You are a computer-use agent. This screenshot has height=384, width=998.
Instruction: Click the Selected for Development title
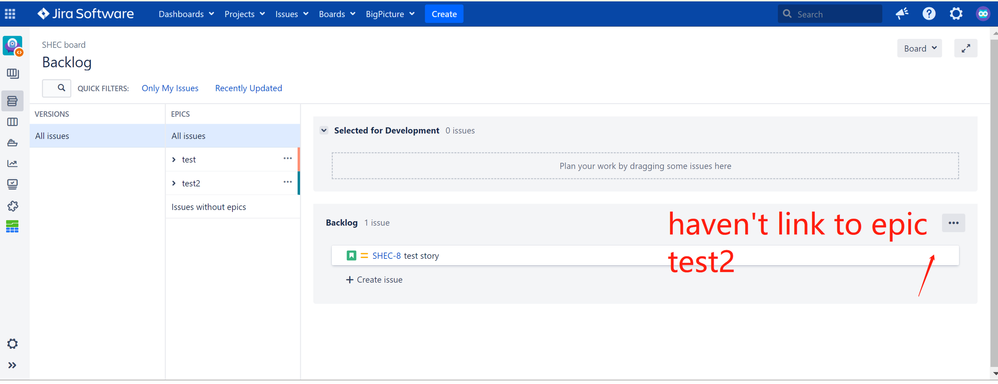pos(386,131)
